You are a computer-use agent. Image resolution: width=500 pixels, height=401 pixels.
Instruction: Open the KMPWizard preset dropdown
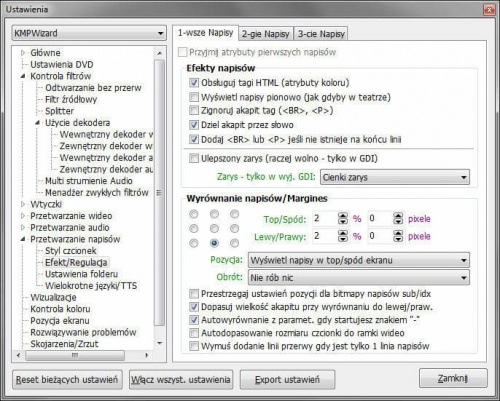pos(89,33)
